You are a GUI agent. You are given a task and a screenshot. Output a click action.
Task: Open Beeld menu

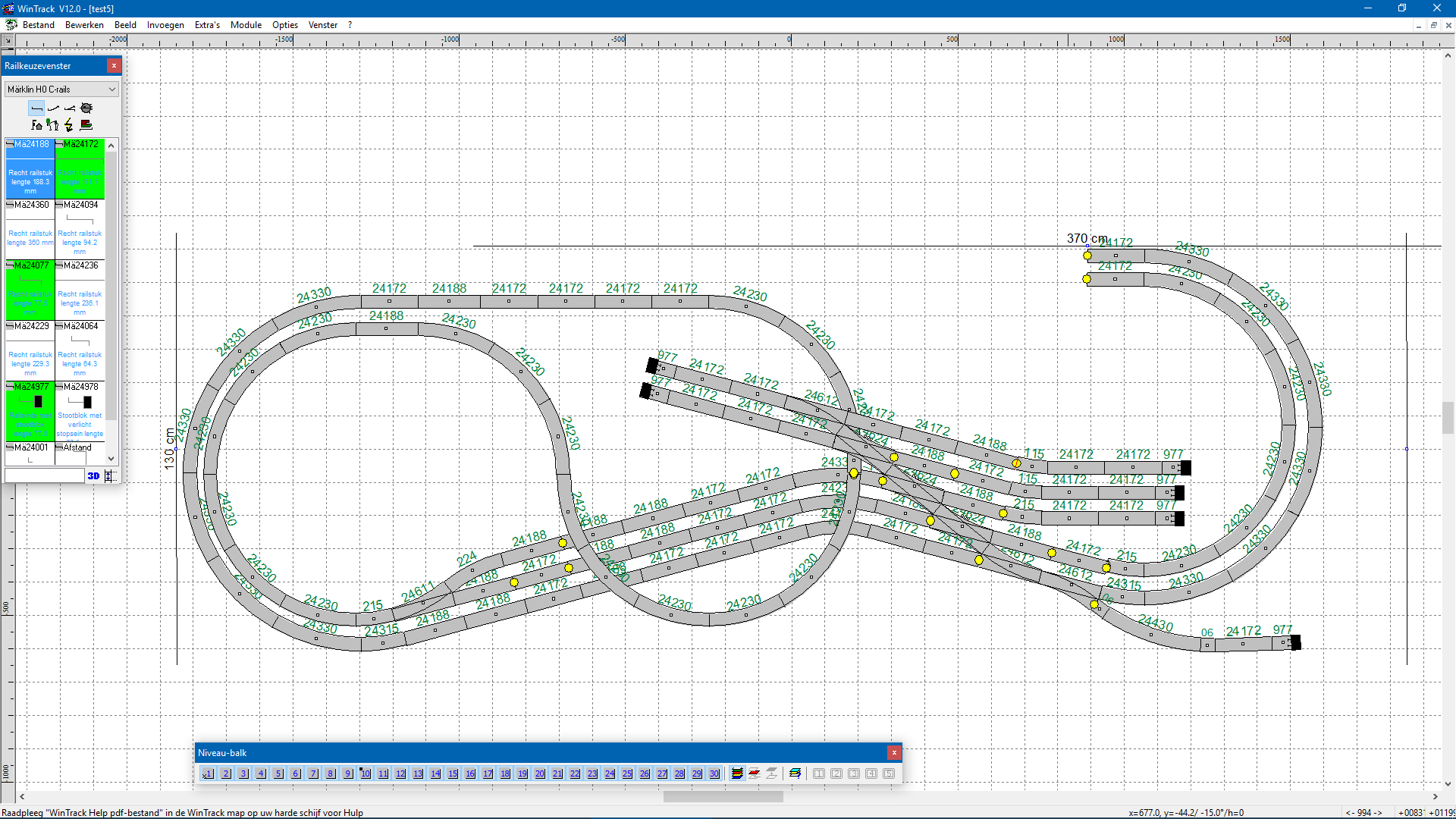coord(125,25)
